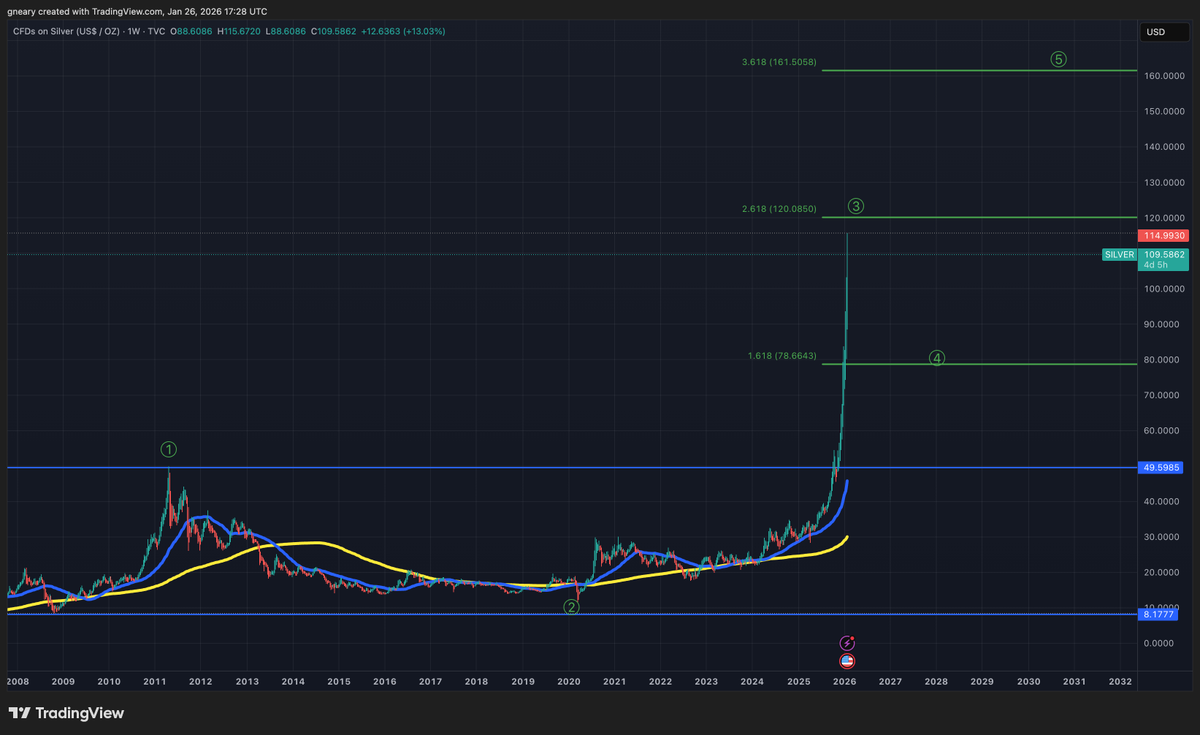Click the US flag economic event icon
This screenshot has width=1200, height=735.
[847, 661]
